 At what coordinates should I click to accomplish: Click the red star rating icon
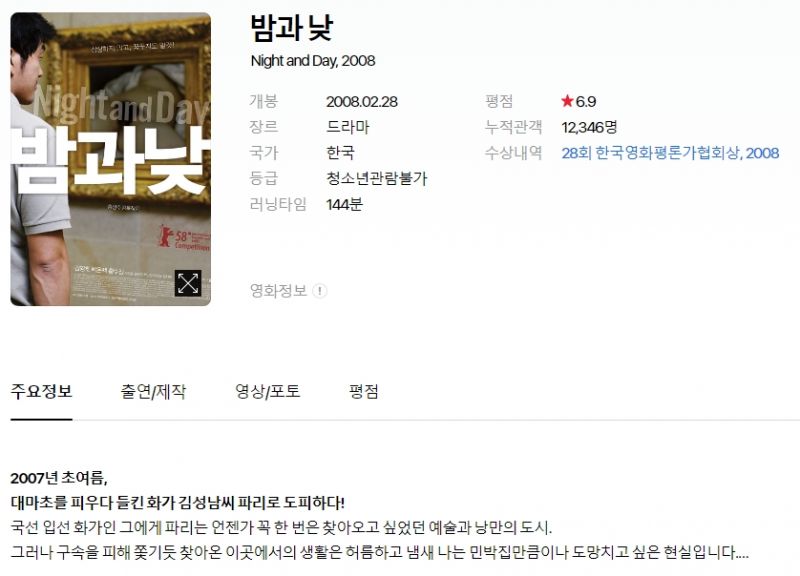(x=567, y=101)
